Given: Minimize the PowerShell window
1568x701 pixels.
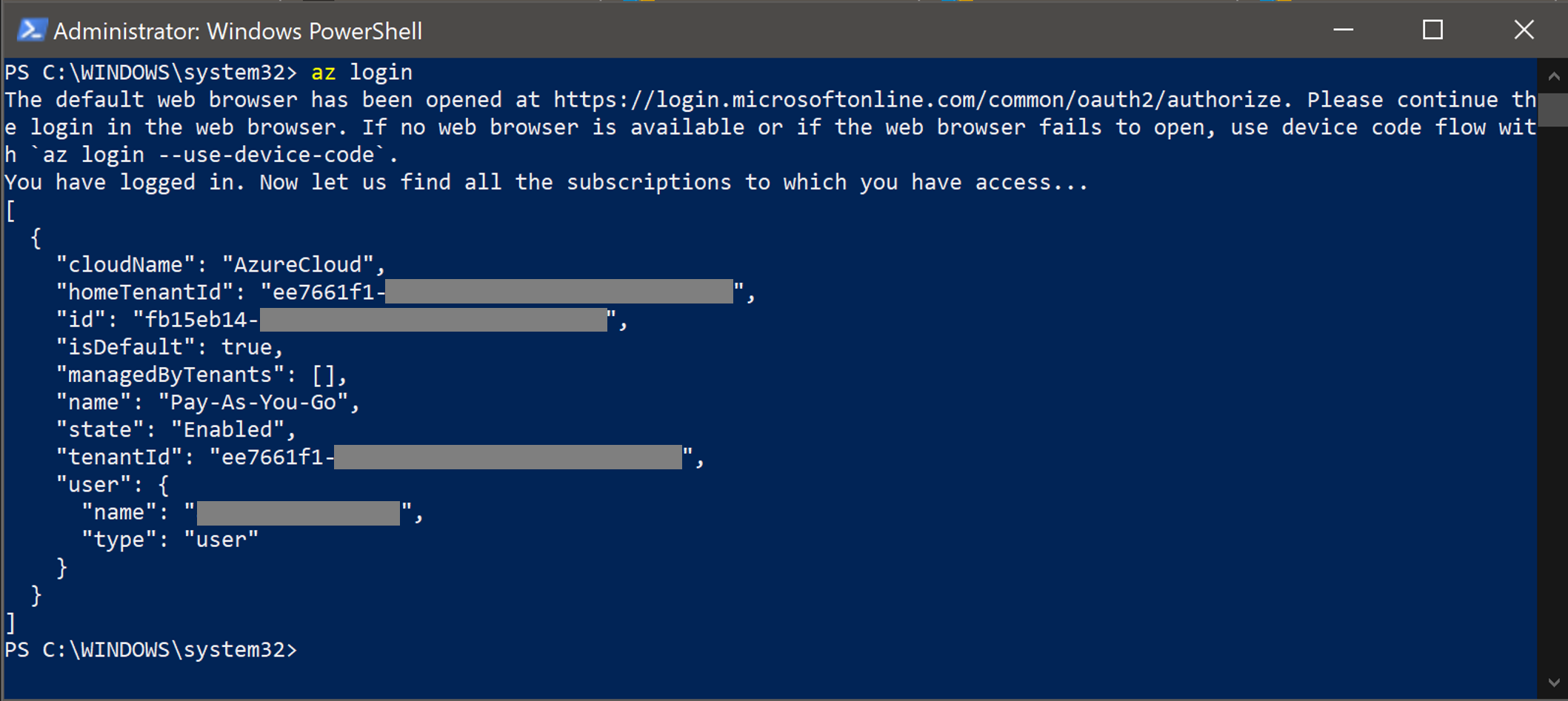Looking at the screenshot, I should 1343,30.
